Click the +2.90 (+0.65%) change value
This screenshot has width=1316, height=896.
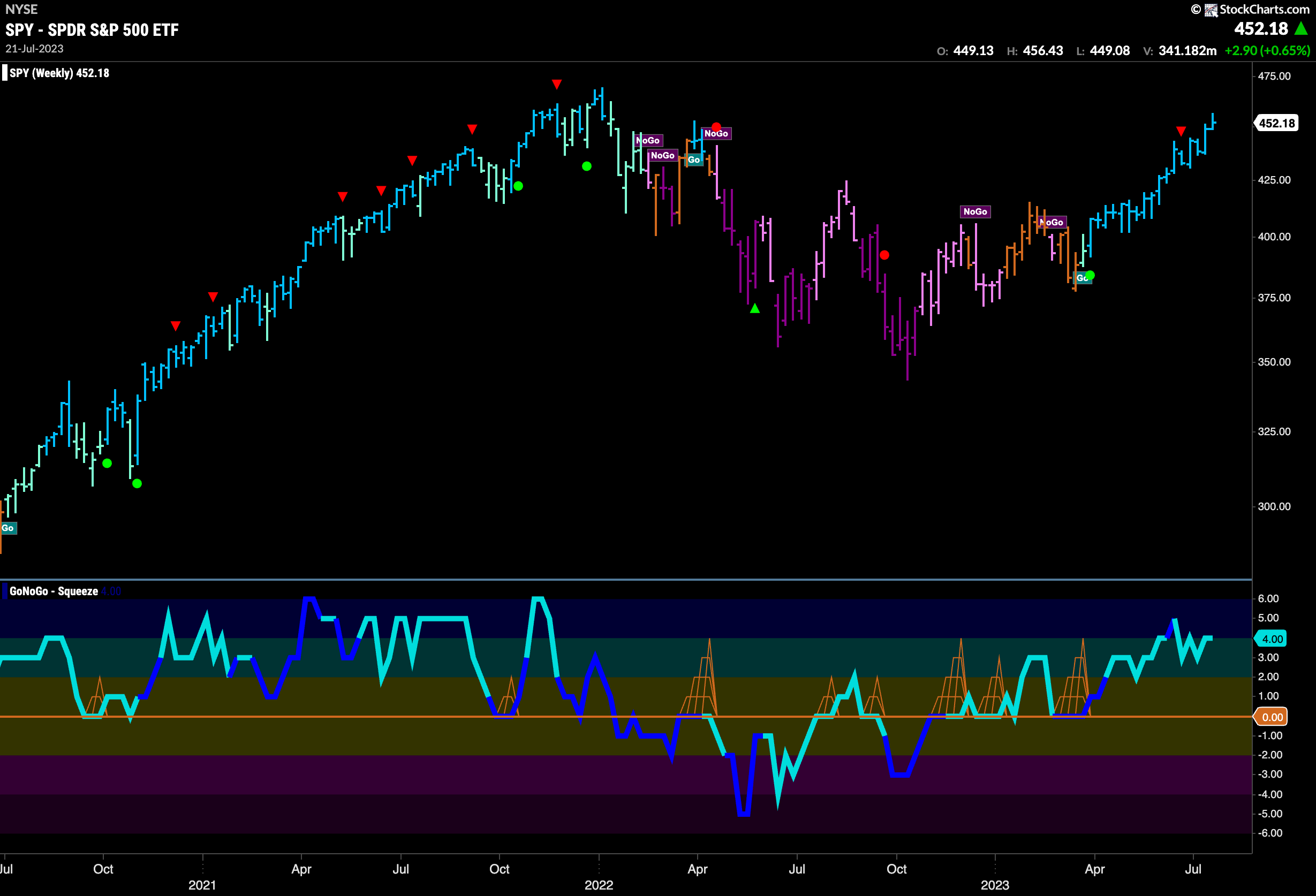[x=1267, y=51]
